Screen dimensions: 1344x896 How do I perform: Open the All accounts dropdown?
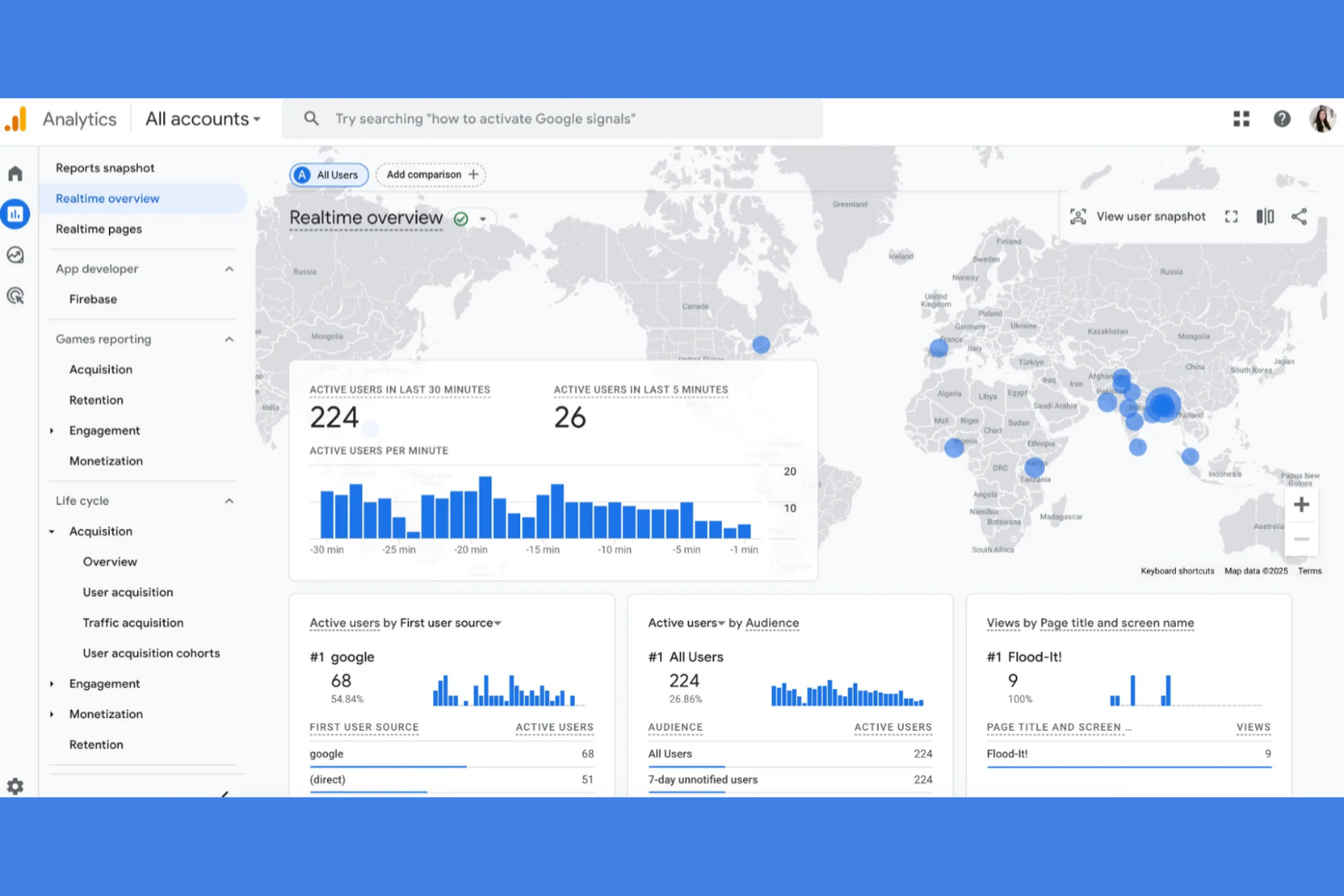202,118
